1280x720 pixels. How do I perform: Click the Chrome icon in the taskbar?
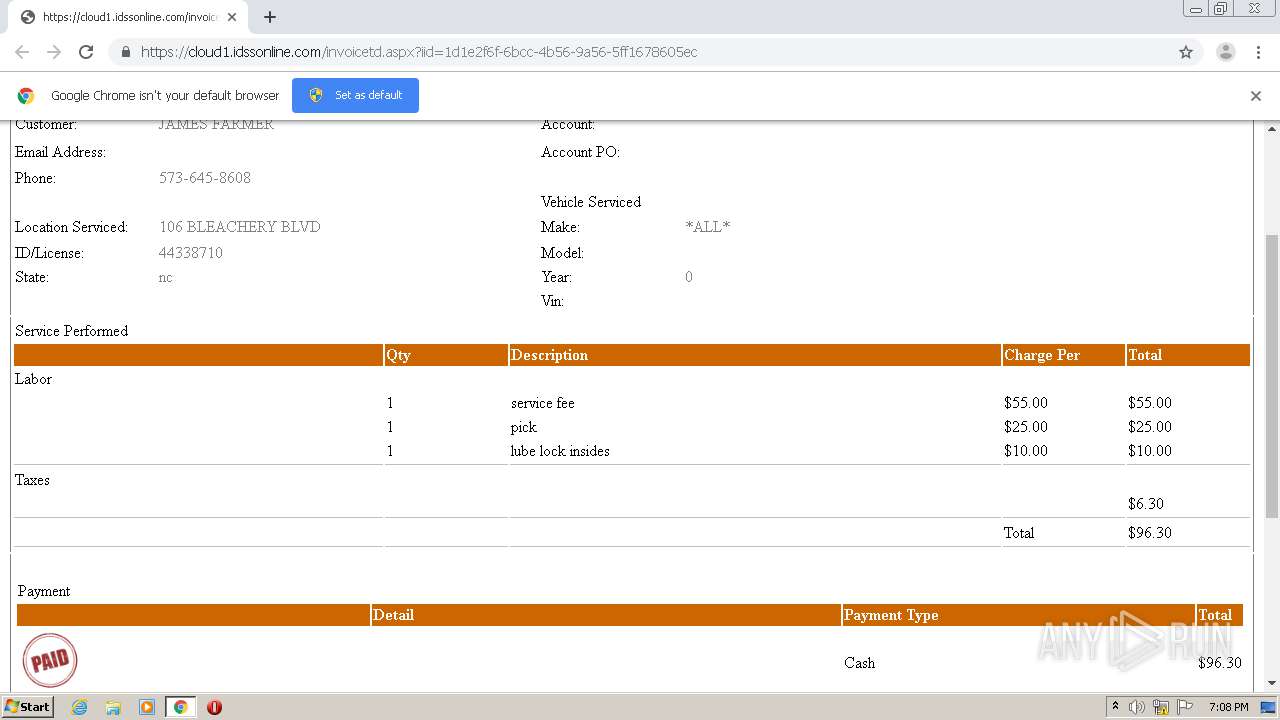[181, 707]
